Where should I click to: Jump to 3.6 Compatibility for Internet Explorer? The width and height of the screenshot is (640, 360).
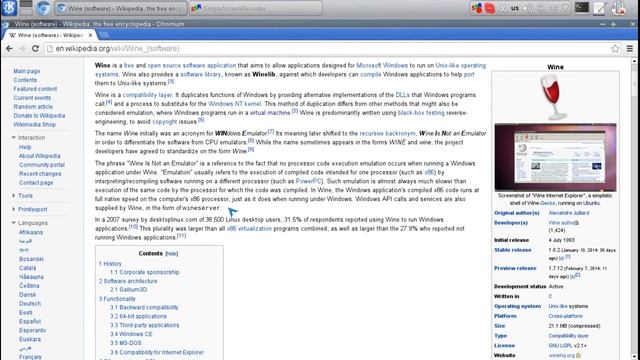[157, 352]
